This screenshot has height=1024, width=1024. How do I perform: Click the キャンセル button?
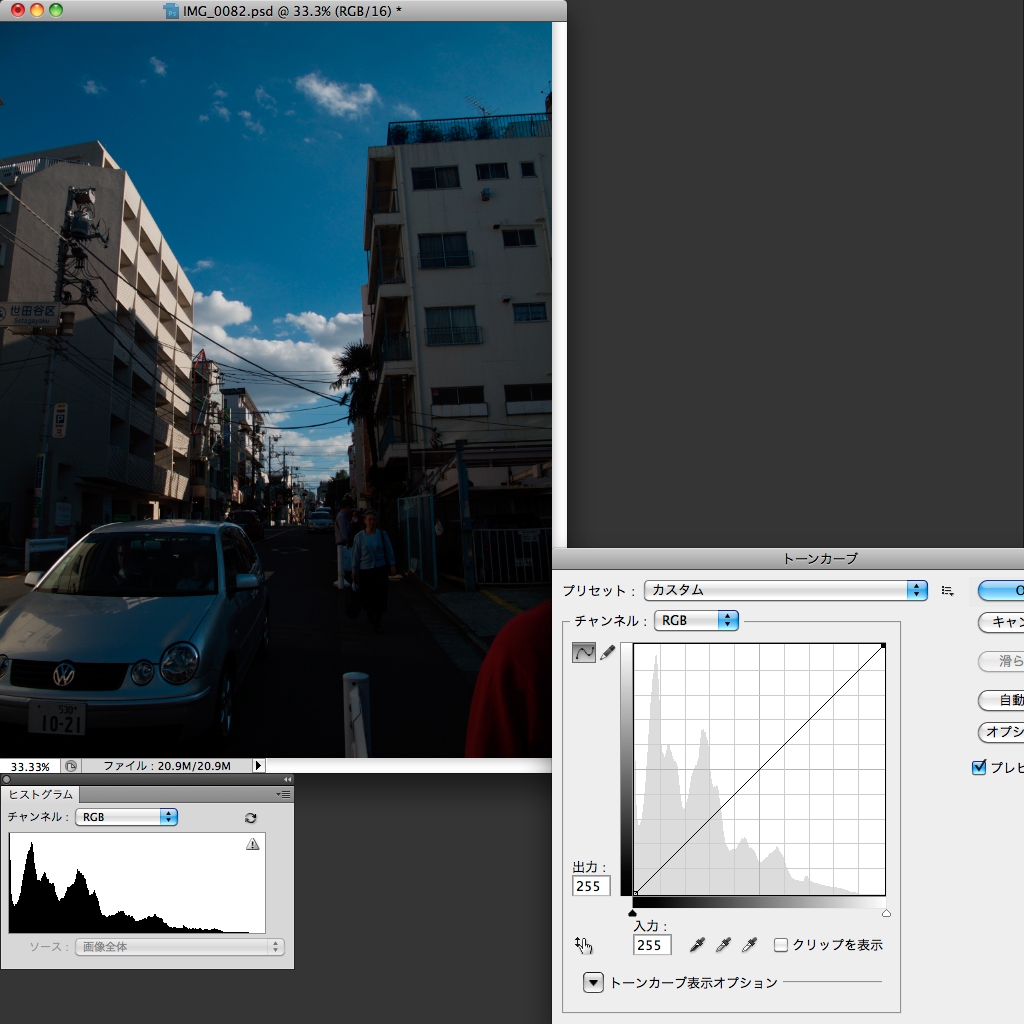click(x=1003, y=623)
